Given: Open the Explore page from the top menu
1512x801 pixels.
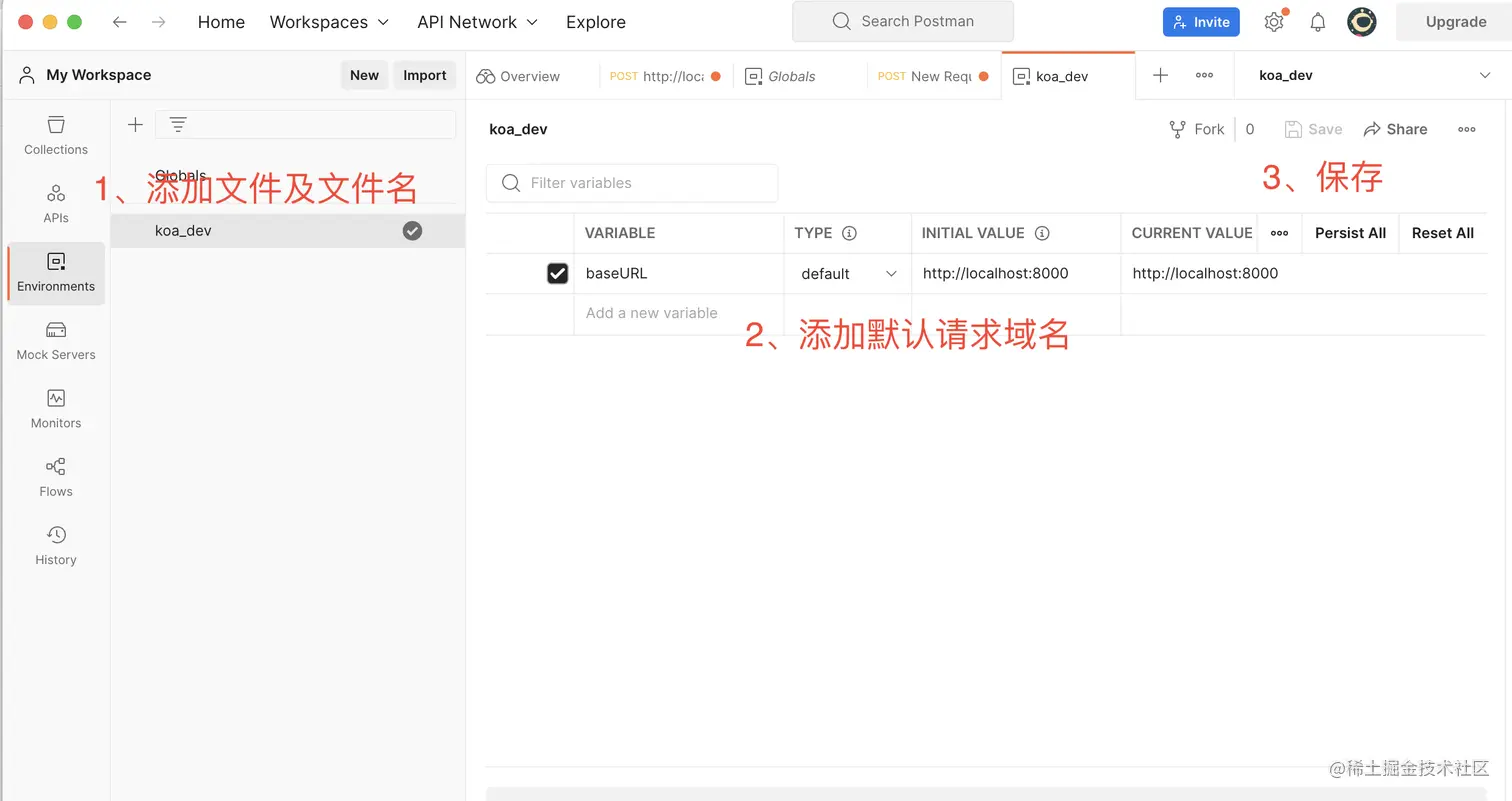Looking at the screenshot, I should click(595, 21).
